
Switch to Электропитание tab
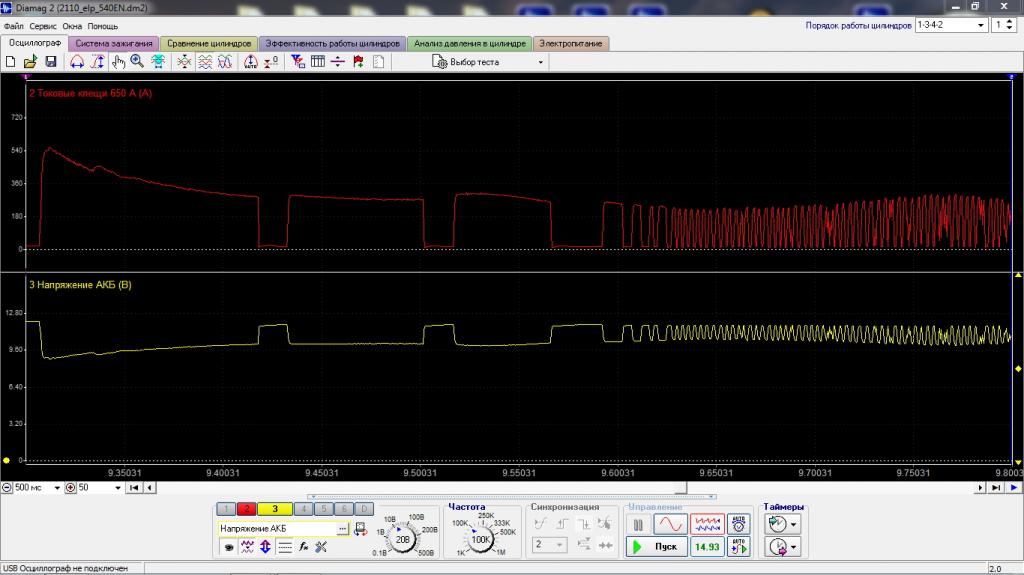tap(571, 43)
